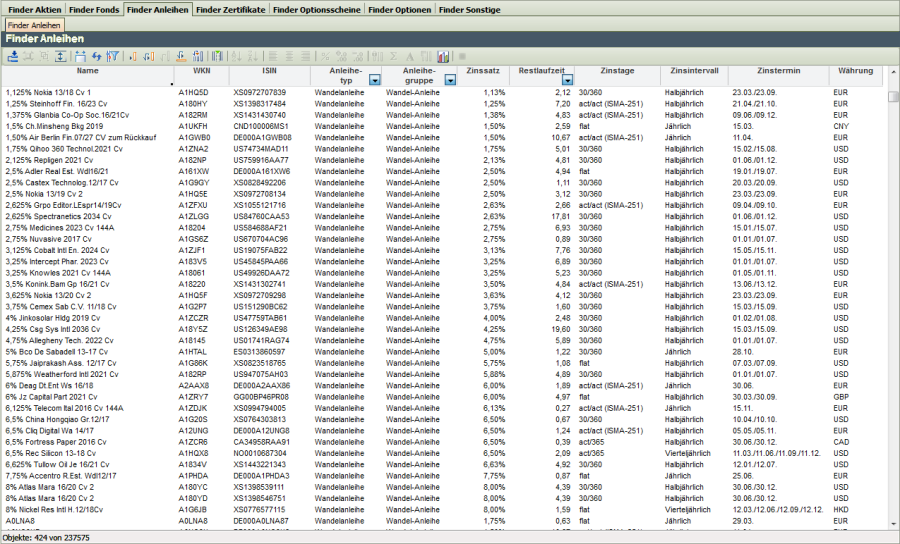Open the Anleihe-typ column filter dropdown
Image resolution: width=900 pixels, height=544 pixels.
tap(374, 79)
